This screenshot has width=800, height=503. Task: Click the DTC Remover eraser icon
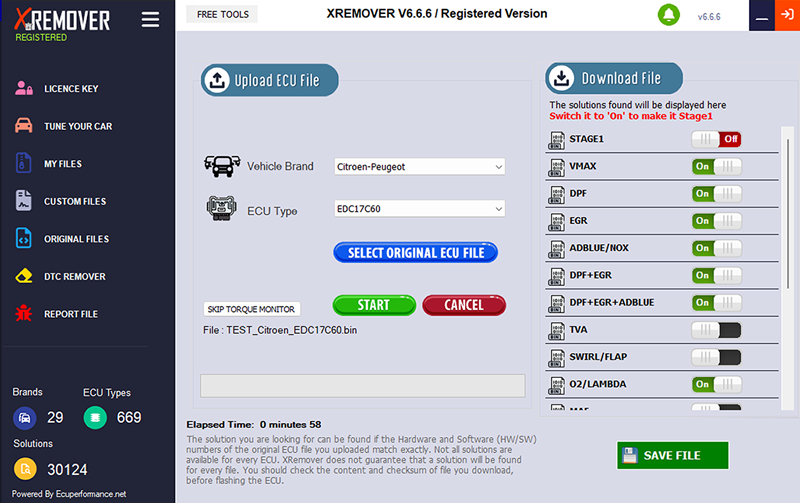click(x=23, y=276)
